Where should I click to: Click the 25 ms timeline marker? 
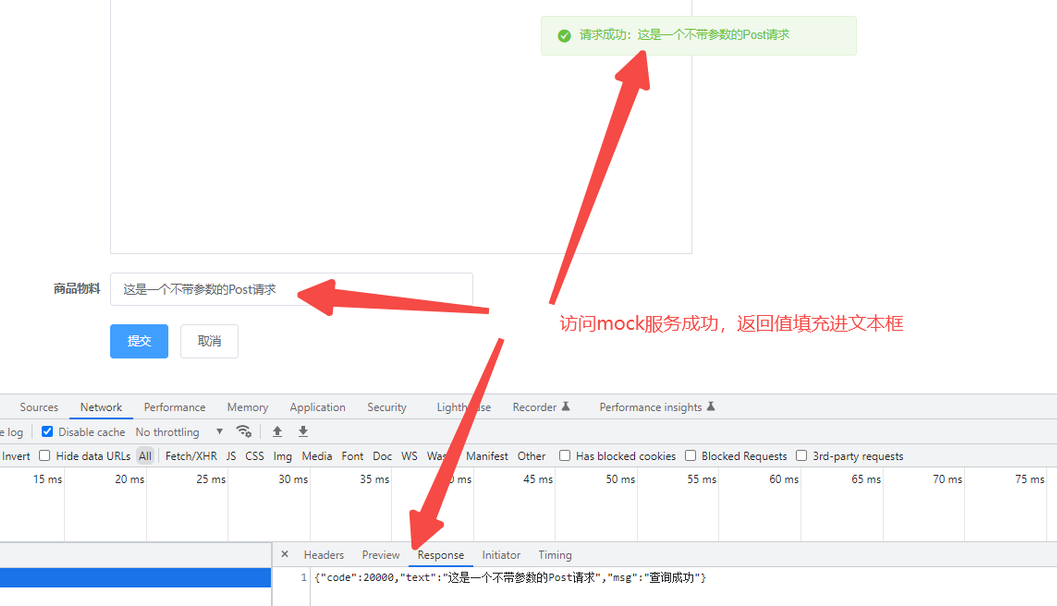(x=211, y=479)
